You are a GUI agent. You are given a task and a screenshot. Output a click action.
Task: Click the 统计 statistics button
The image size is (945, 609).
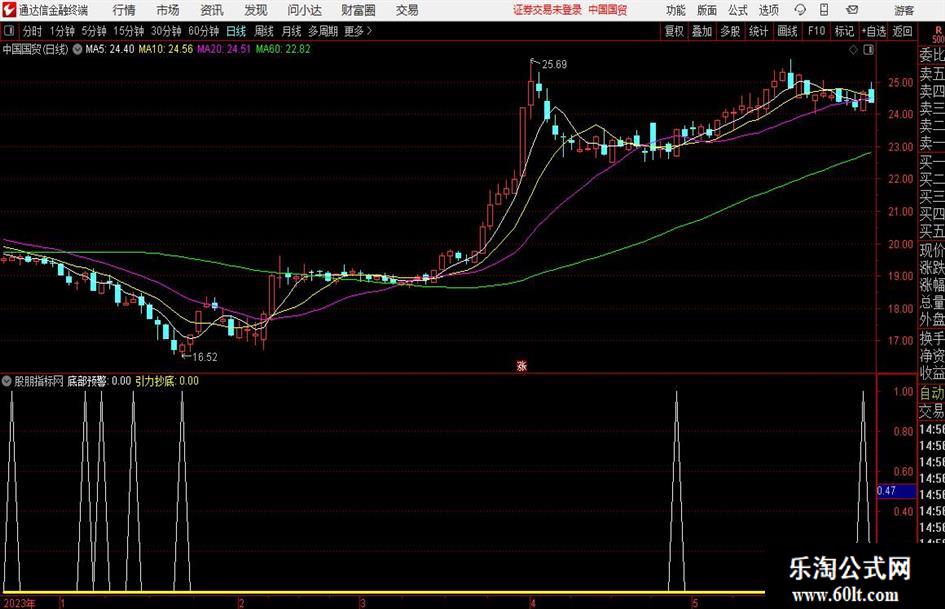758,31
